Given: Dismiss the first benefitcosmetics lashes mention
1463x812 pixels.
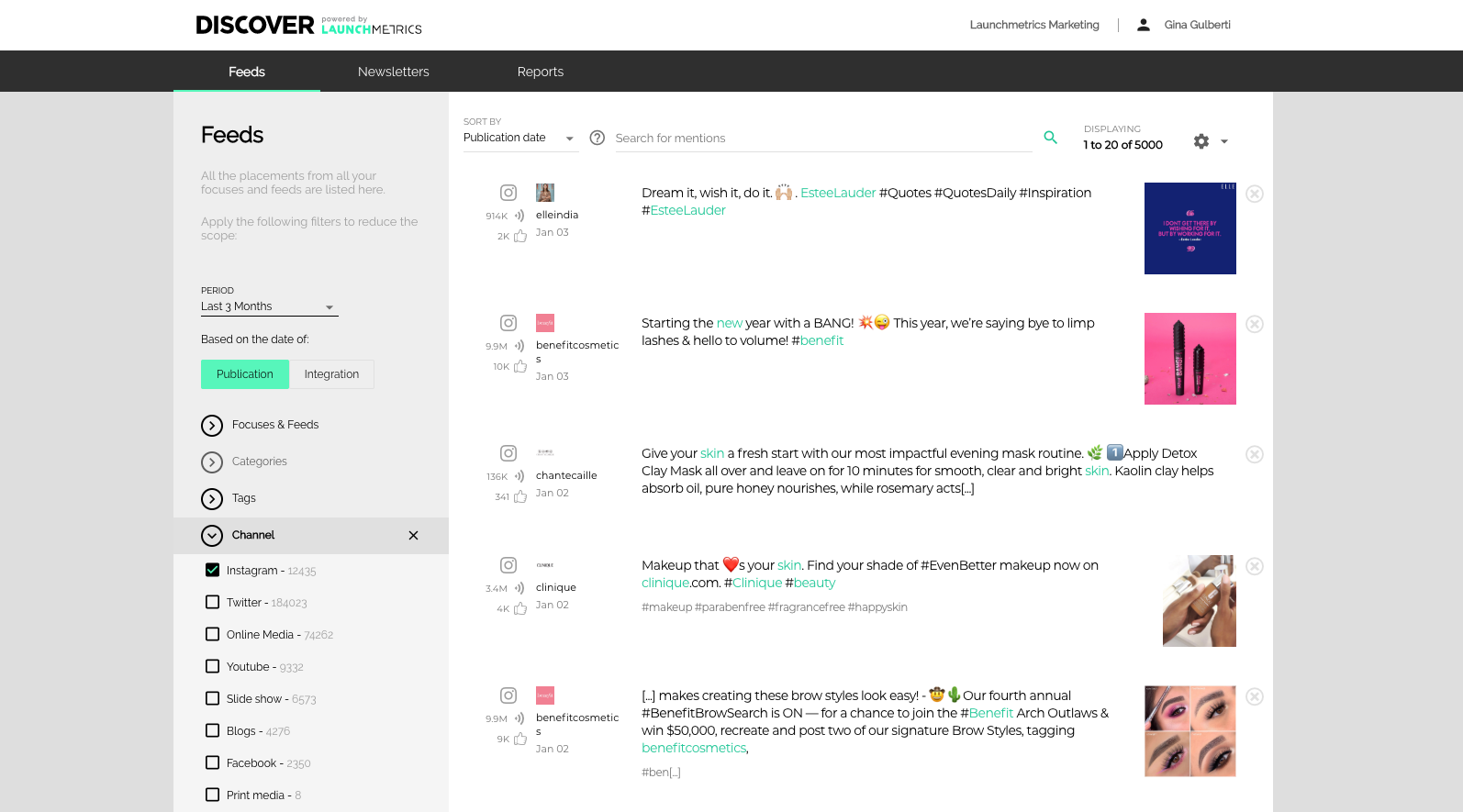Looking at the screenshot, I should pos(1255,324).
